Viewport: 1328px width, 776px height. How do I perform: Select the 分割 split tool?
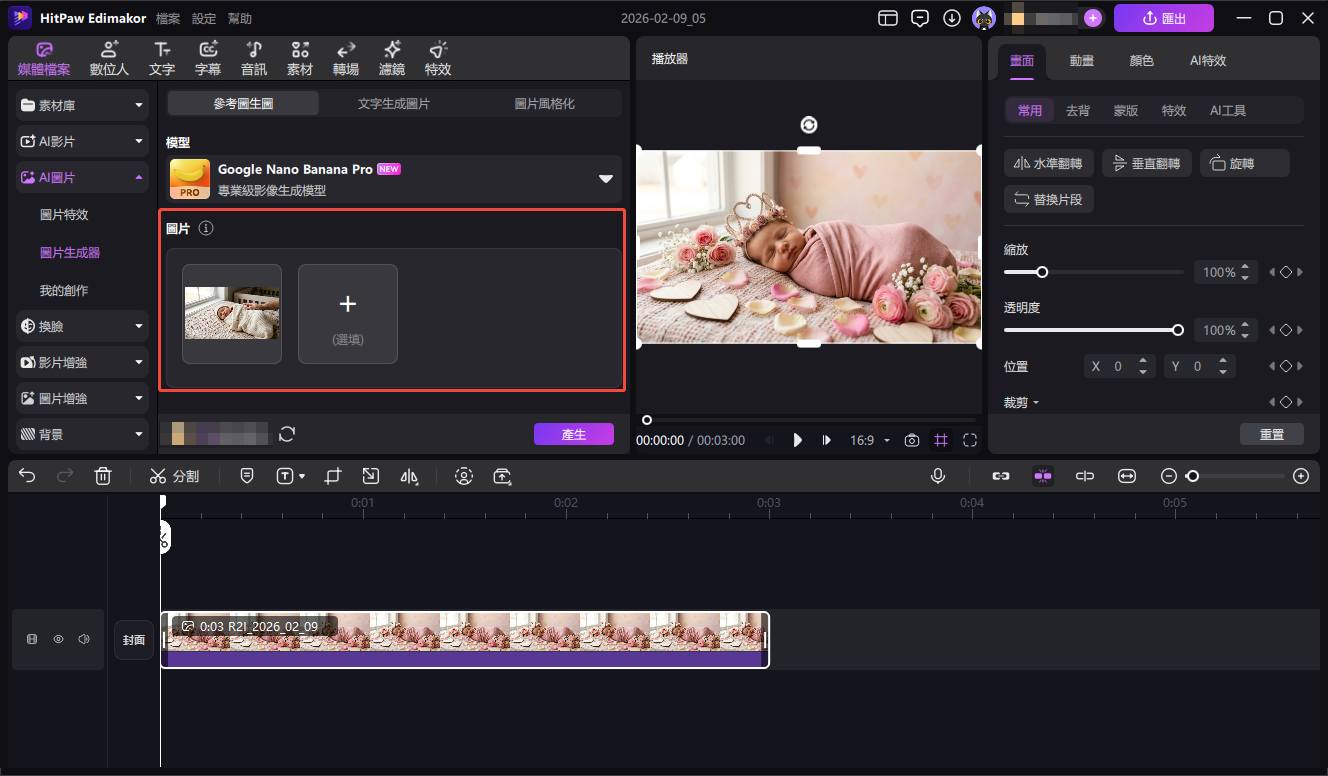click(x=174, y=475)
